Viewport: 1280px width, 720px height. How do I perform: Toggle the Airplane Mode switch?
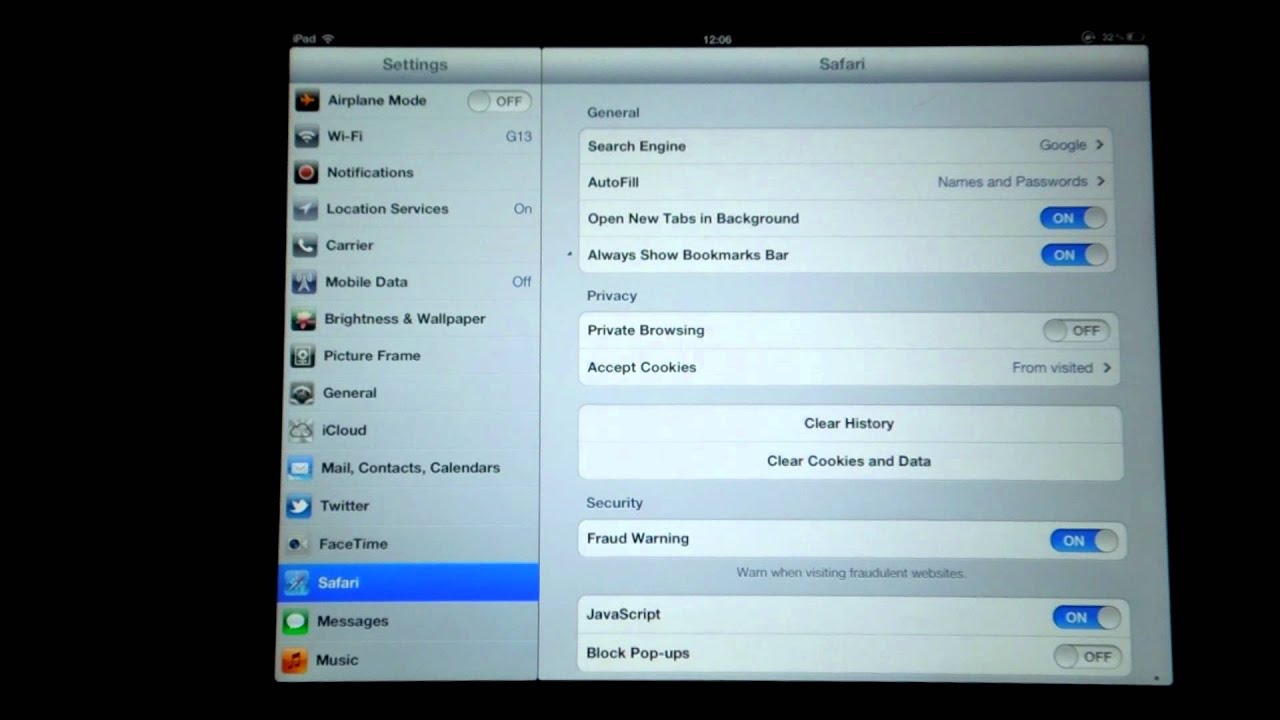pos(499,101)
